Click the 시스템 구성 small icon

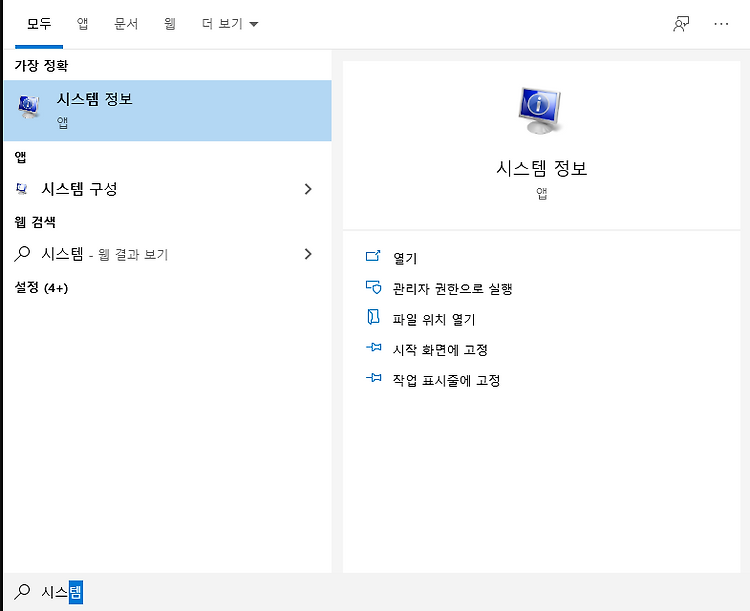tap(22, 189)
